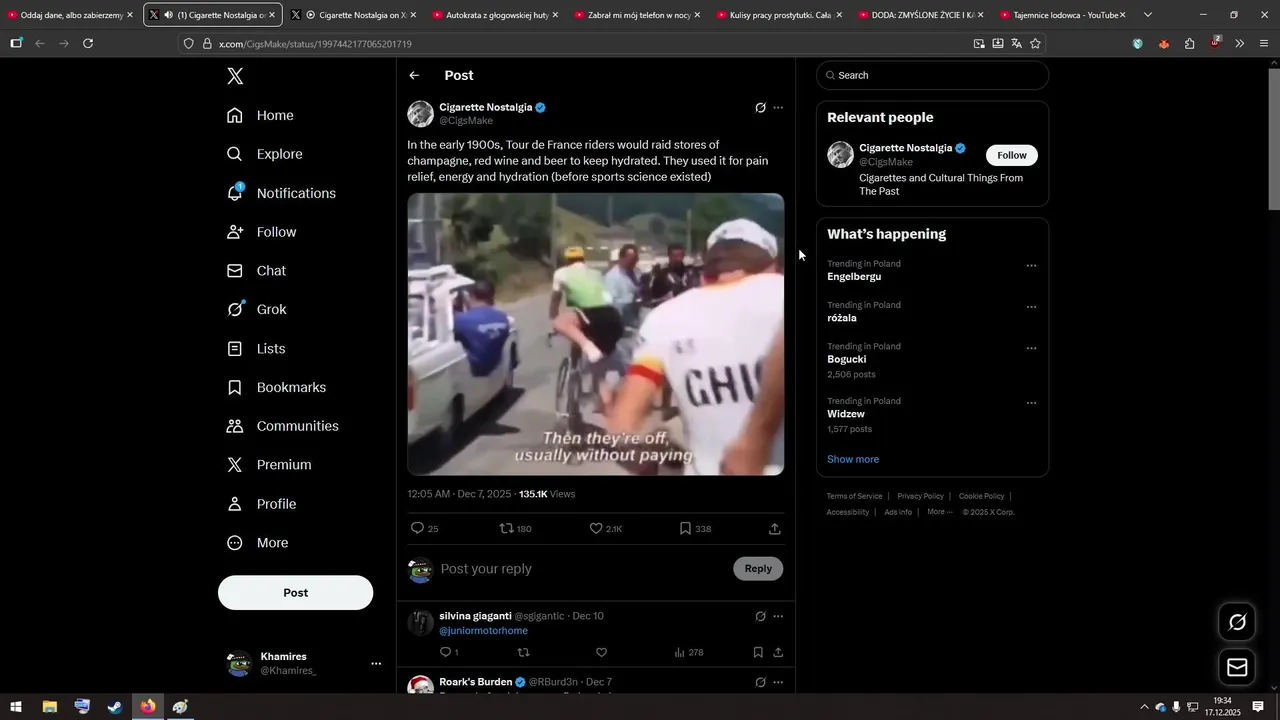Screen dimensions: 1280x720
Task: Open options for the Engelbergu trend
Action: (x=1031, y=266)
